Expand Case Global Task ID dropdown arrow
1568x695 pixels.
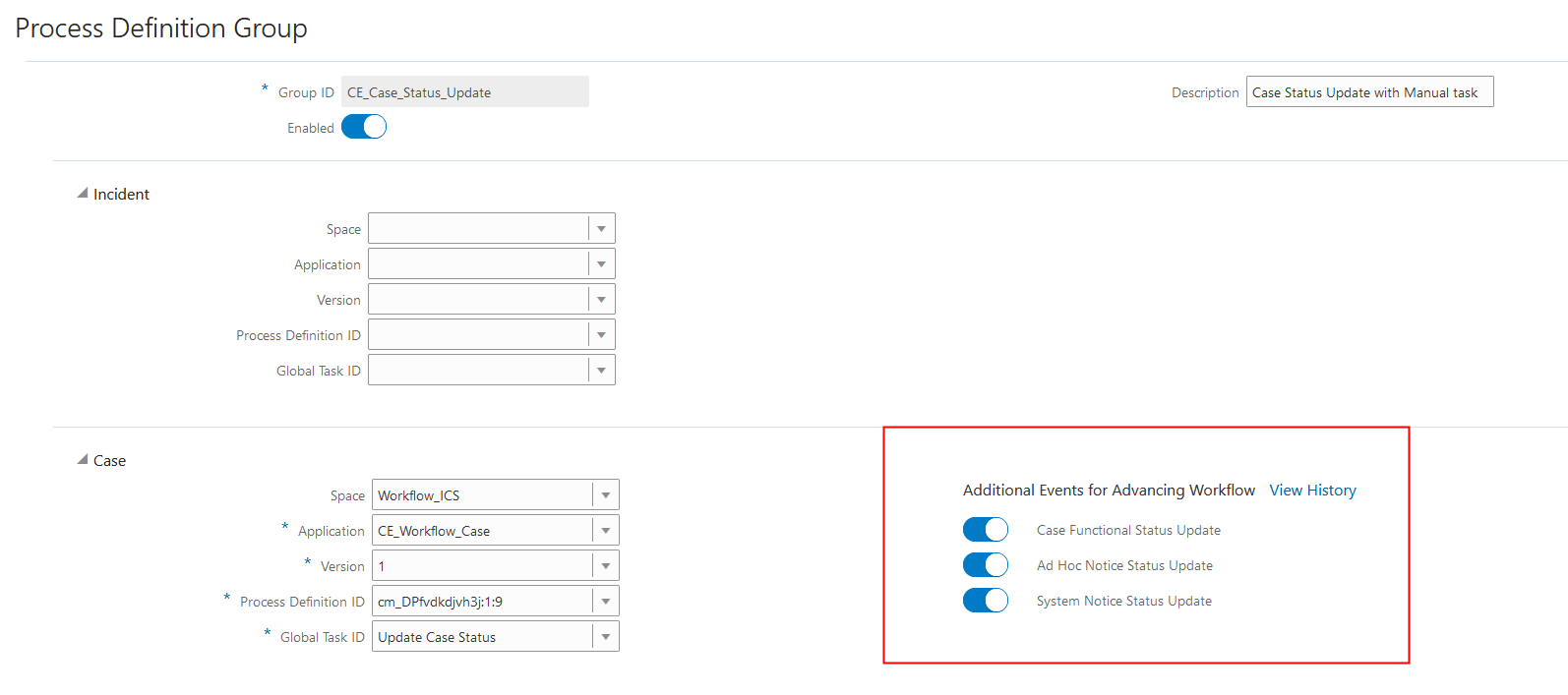point(605,637)
